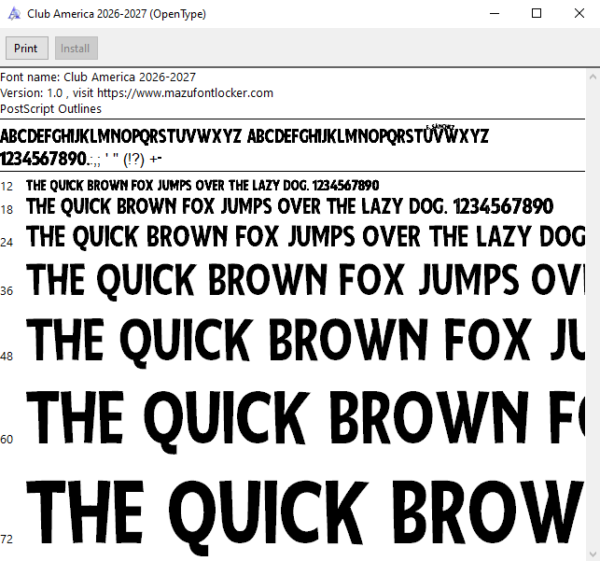
Task: Click the 48-point sample sentence
Action: (x=305, y=342)
